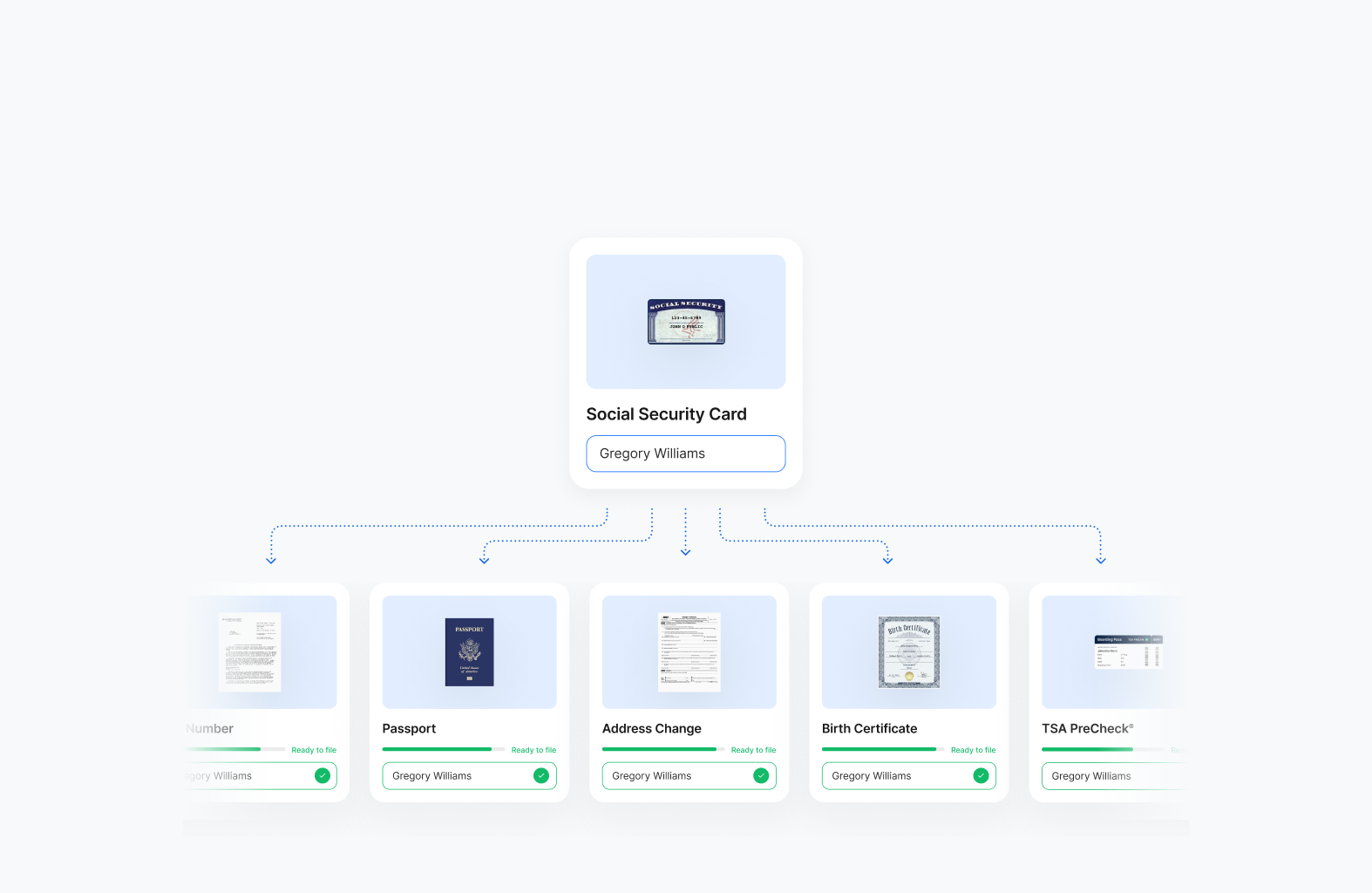Click the Social Security card image
The image size is (1372, 893).
click(x=686, y=322)
